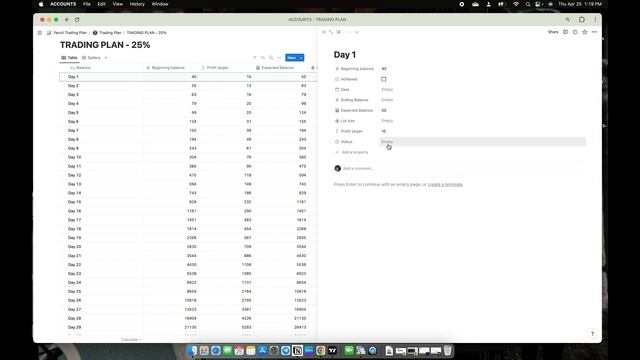Reload the page with the refresh icon
The height and width of the screenshot is (360, 640).
77,20
